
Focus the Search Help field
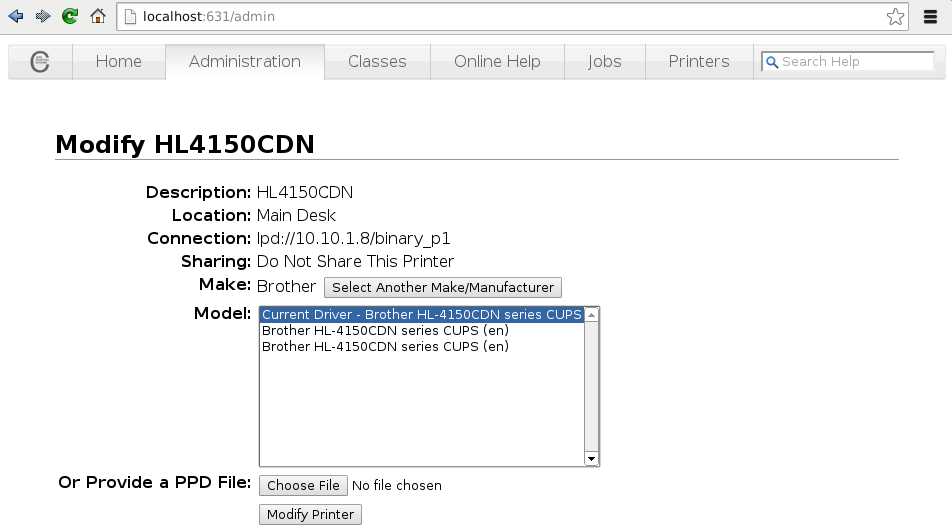tap(848, 61)
